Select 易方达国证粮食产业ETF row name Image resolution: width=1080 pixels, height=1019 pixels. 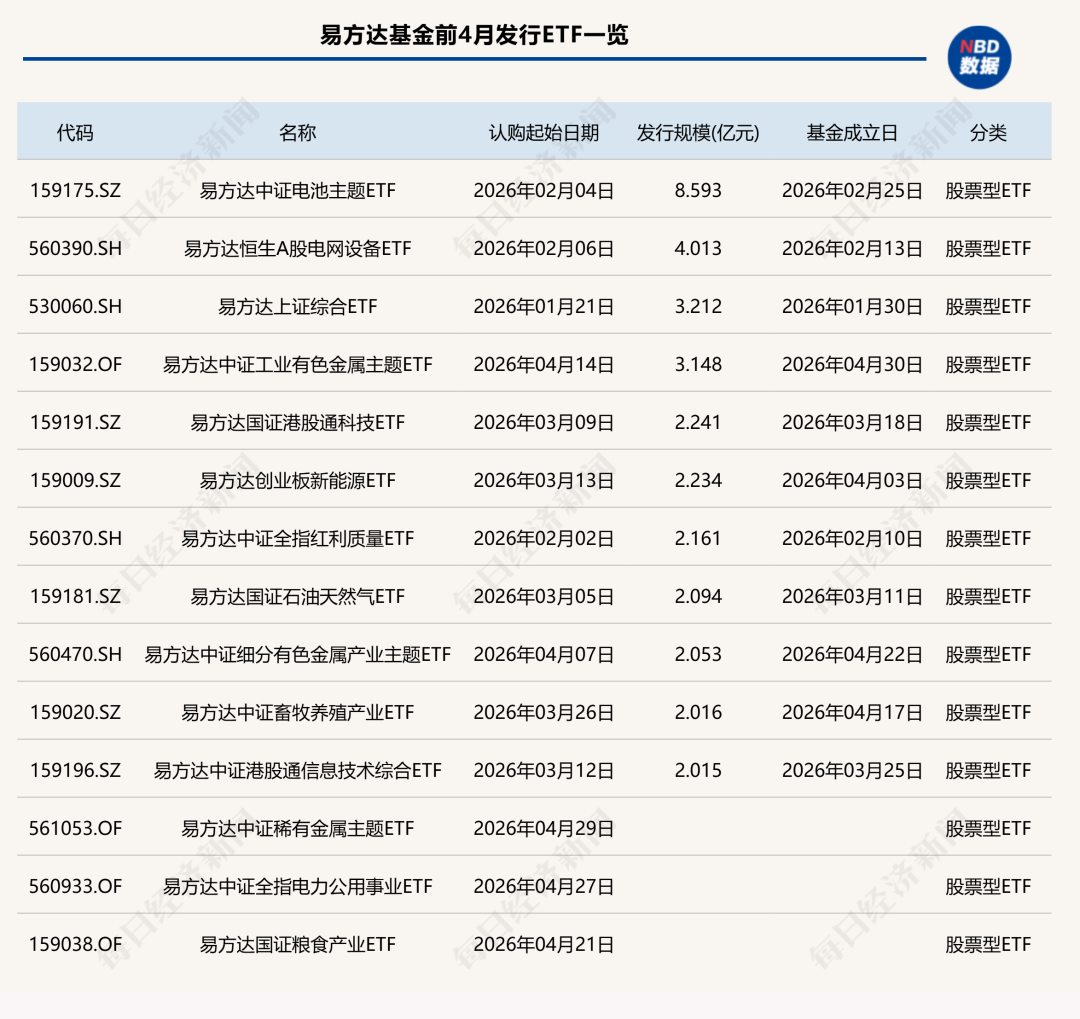click(298, 944)
